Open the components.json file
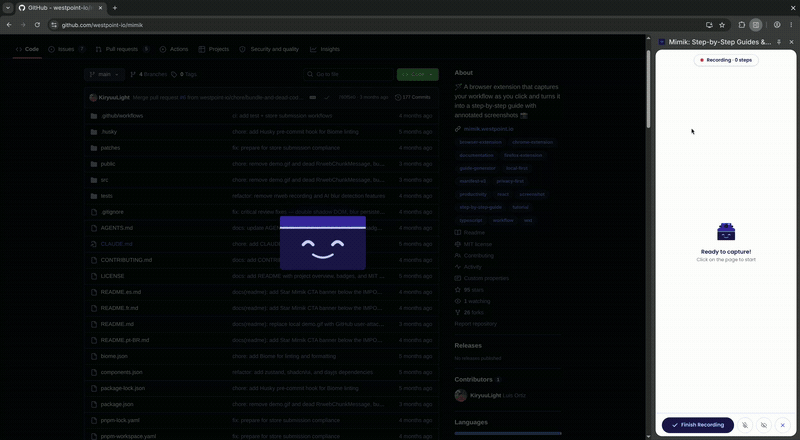800x440 pixels. point(121,372)
